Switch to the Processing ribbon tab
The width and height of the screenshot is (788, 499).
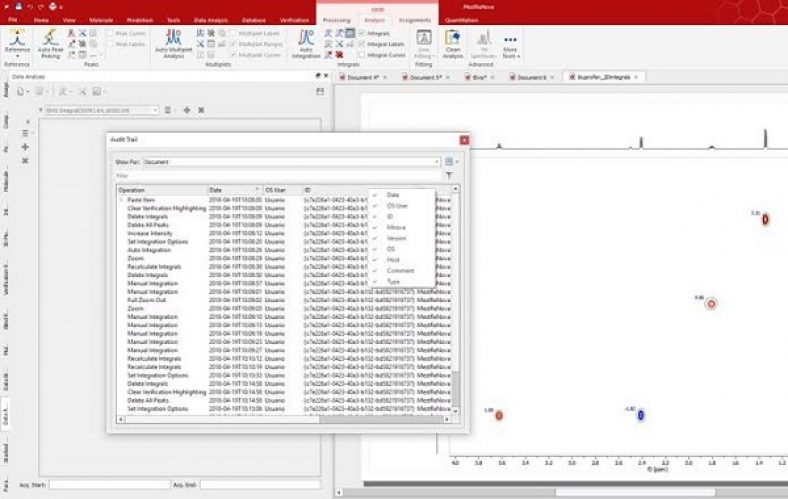(336, 20)
